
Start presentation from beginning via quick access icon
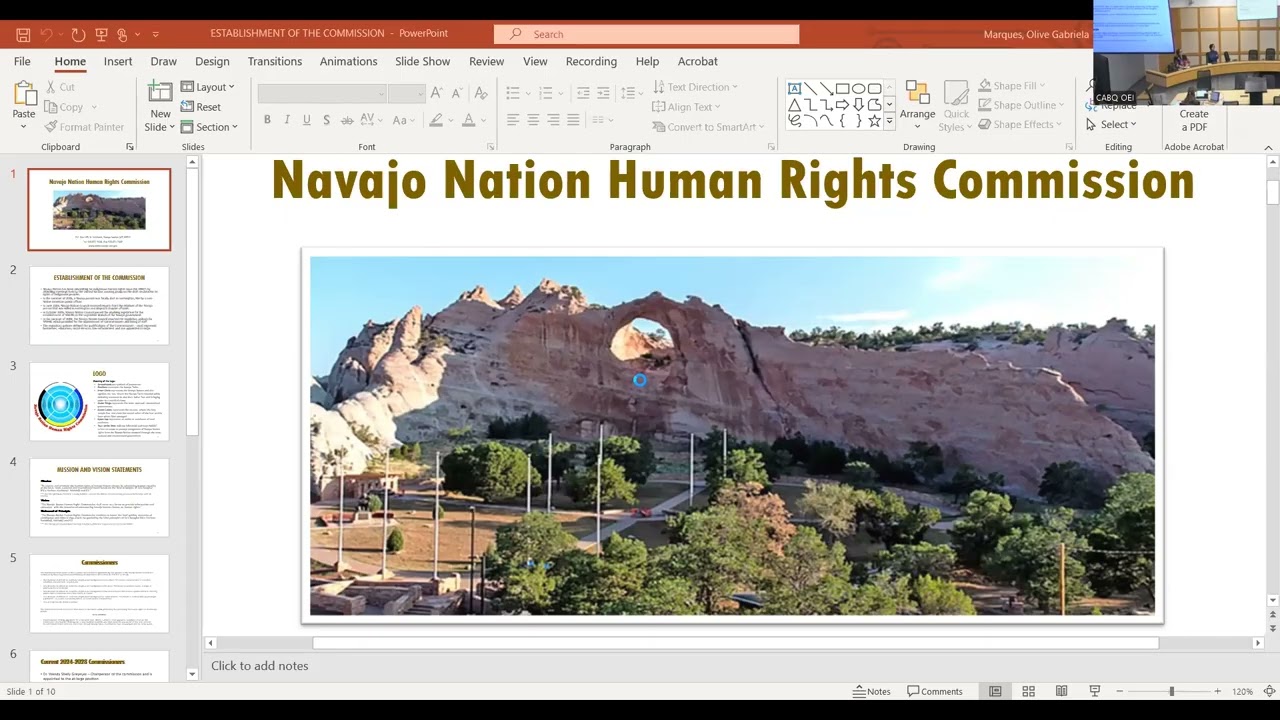click(x=101, y=34)
